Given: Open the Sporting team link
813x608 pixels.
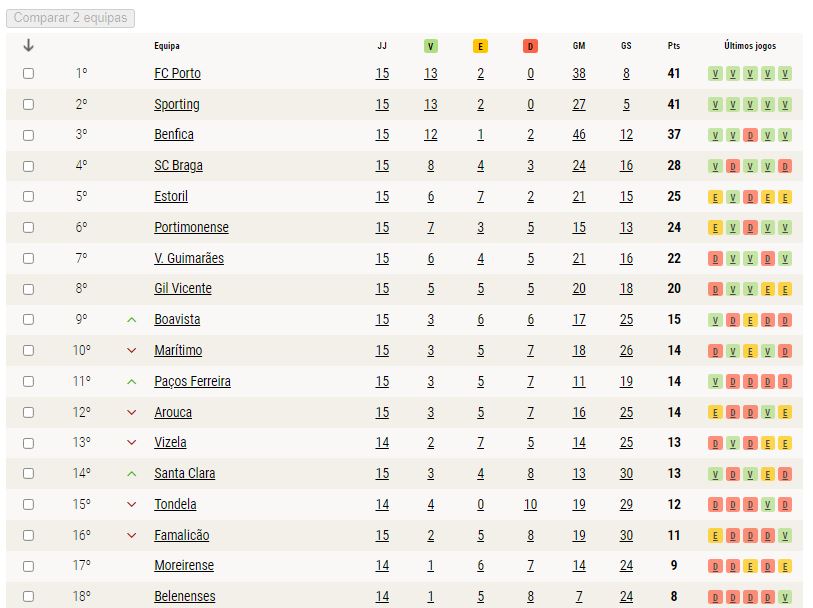Looking at the screenshot, I should pyautogui.click(x=177, y=105).
